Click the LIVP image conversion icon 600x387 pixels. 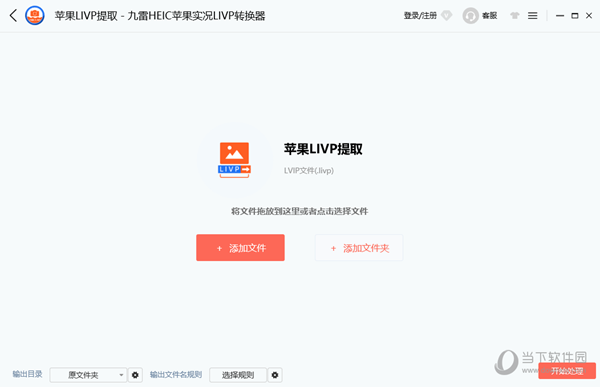pyautogui.click(x=234, y=160)
